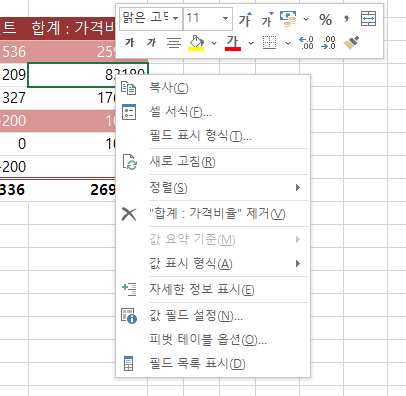Click the borders icon
Image resolution: width=406 pixels, height=396 pixels.
click(x=269, y=43)
